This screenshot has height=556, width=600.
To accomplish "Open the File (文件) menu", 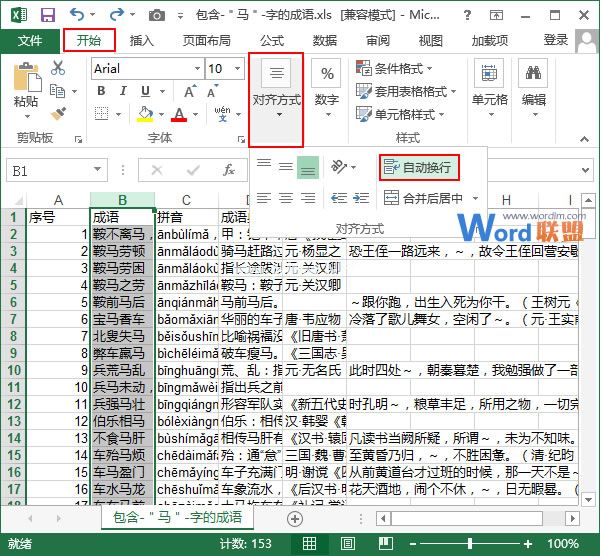I will coord(30,41).
